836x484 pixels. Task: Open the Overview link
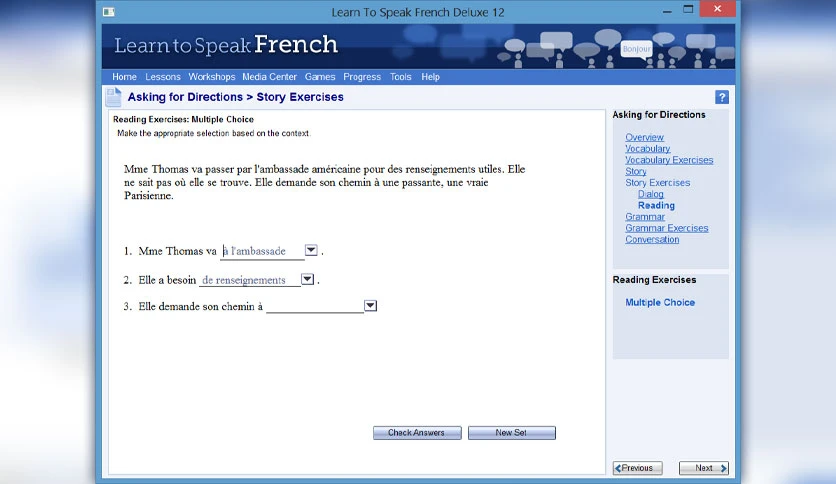pyautogui.click(x=644, y=137)
